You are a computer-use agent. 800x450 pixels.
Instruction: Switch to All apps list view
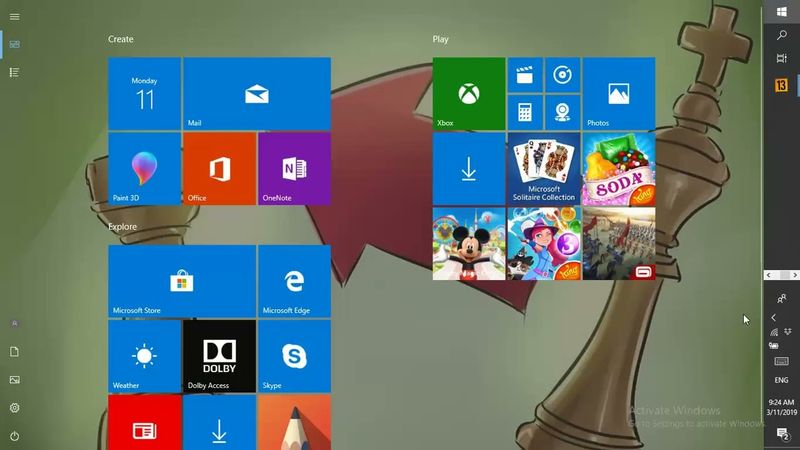coord(15,72)
